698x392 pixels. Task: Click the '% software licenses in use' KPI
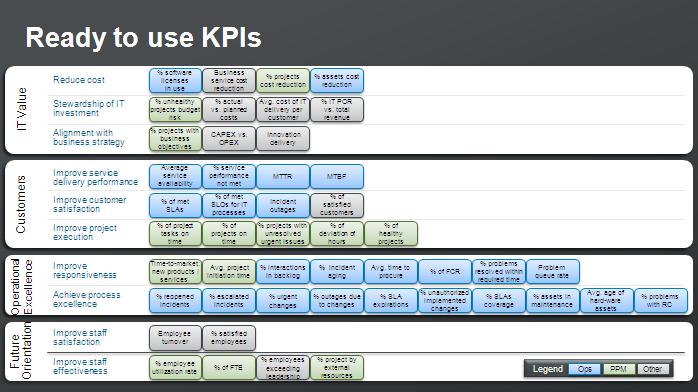[175, 81]
